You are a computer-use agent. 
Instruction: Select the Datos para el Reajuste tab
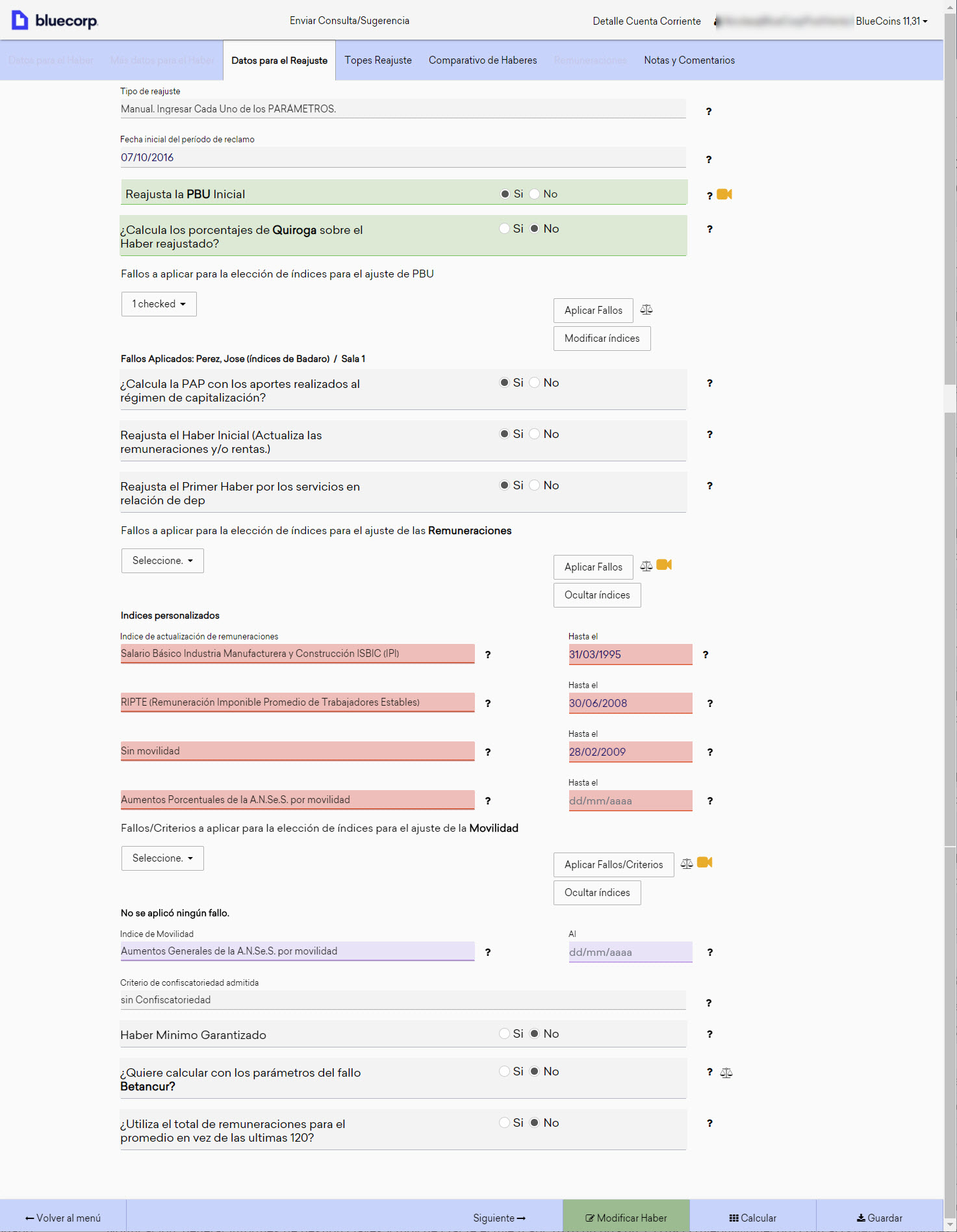[x=279, y=60]
